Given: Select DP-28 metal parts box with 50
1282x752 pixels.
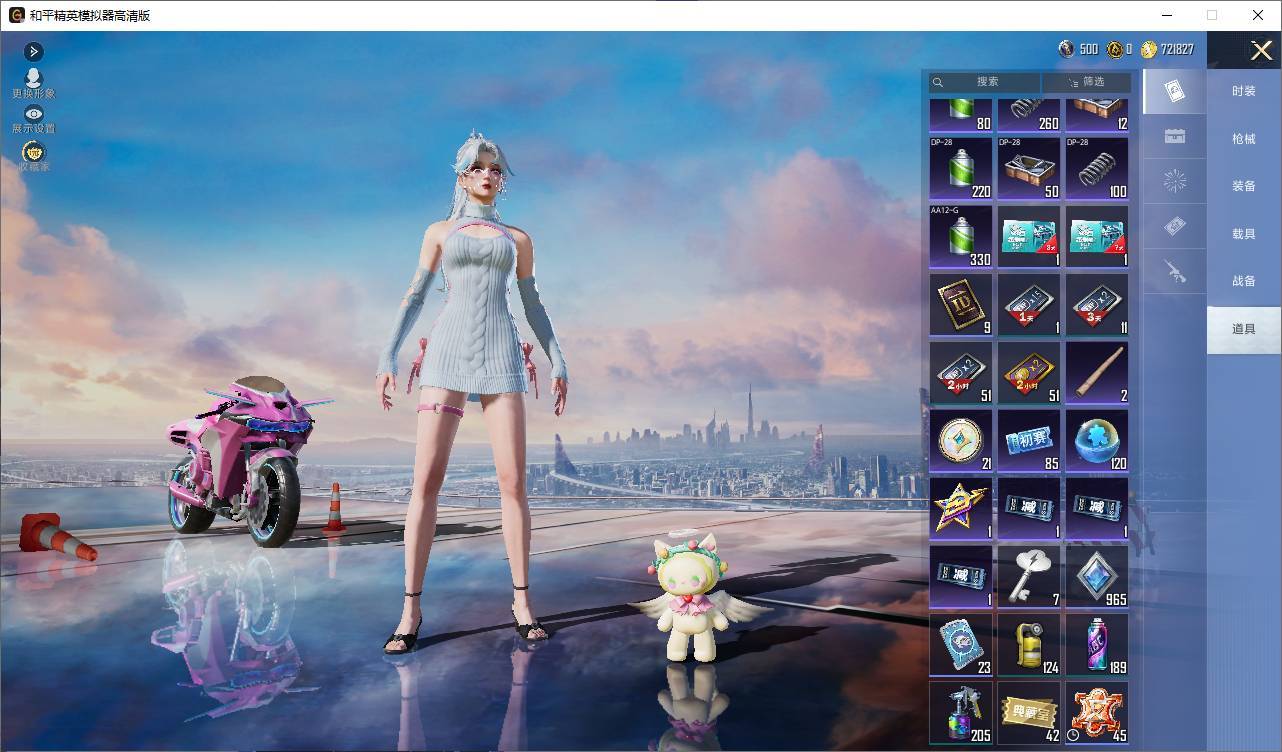Looking at the screenshot, I should 1029,168.
